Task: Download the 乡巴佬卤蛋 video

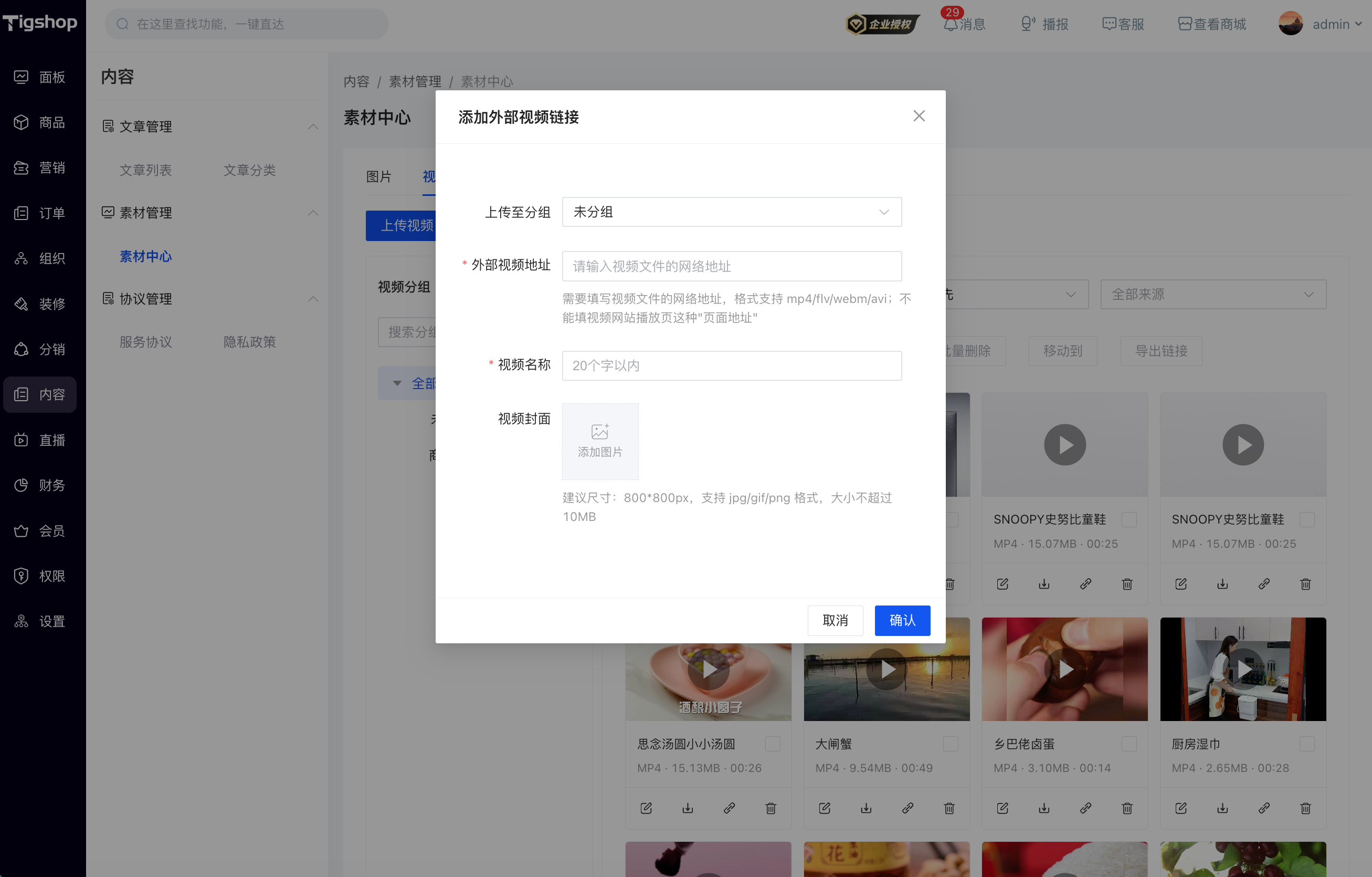Action: 1044,808
